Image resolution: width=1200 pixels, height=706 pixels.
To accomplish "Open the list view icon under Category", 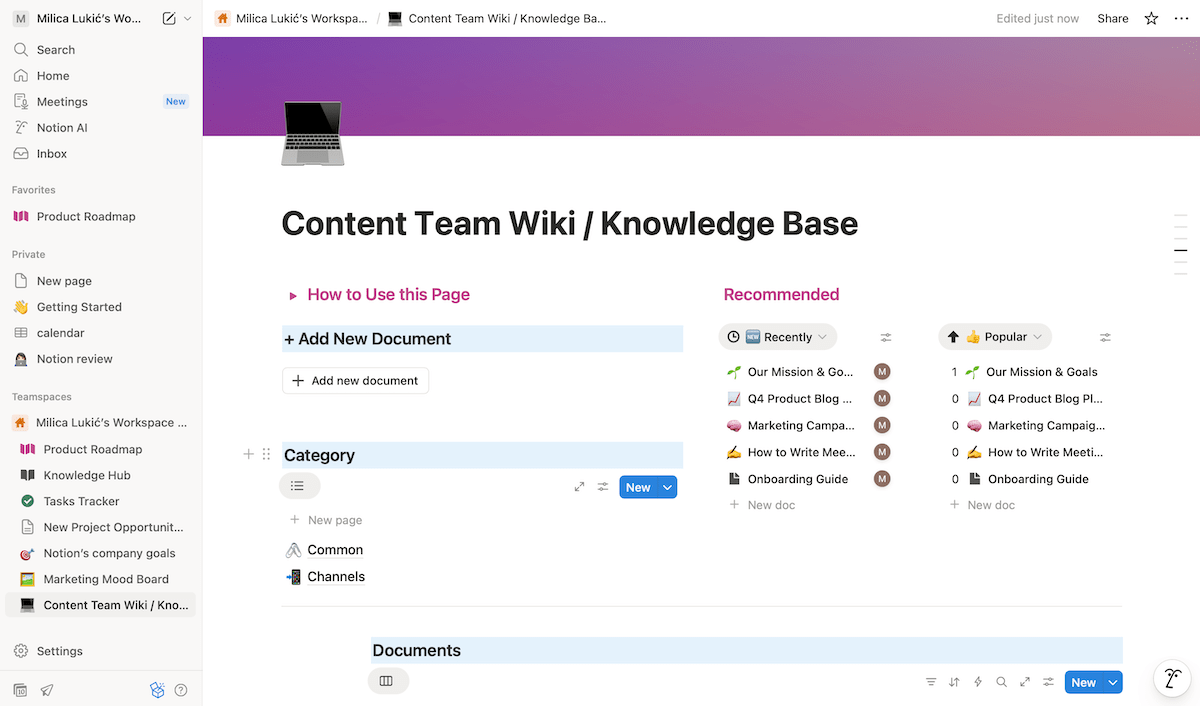I will 298,486.
